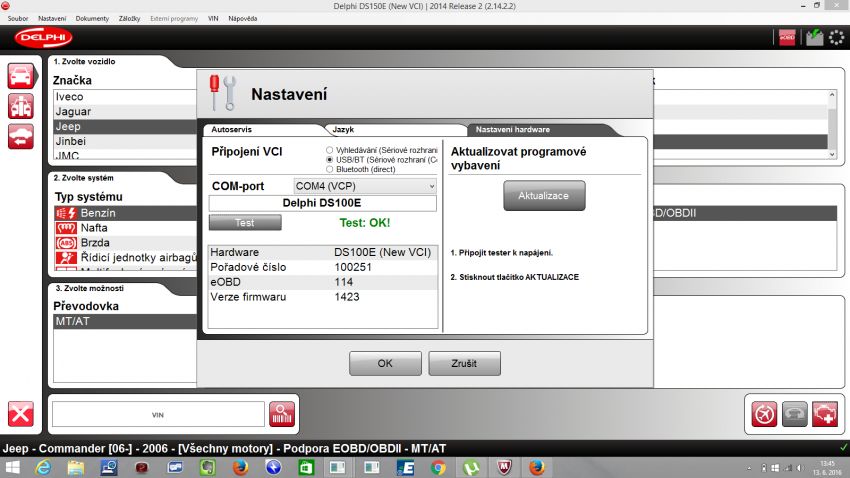Select Jeep in Značka list
The height and width of the screenshot is (478, 850).
click(x=125, y=126)
